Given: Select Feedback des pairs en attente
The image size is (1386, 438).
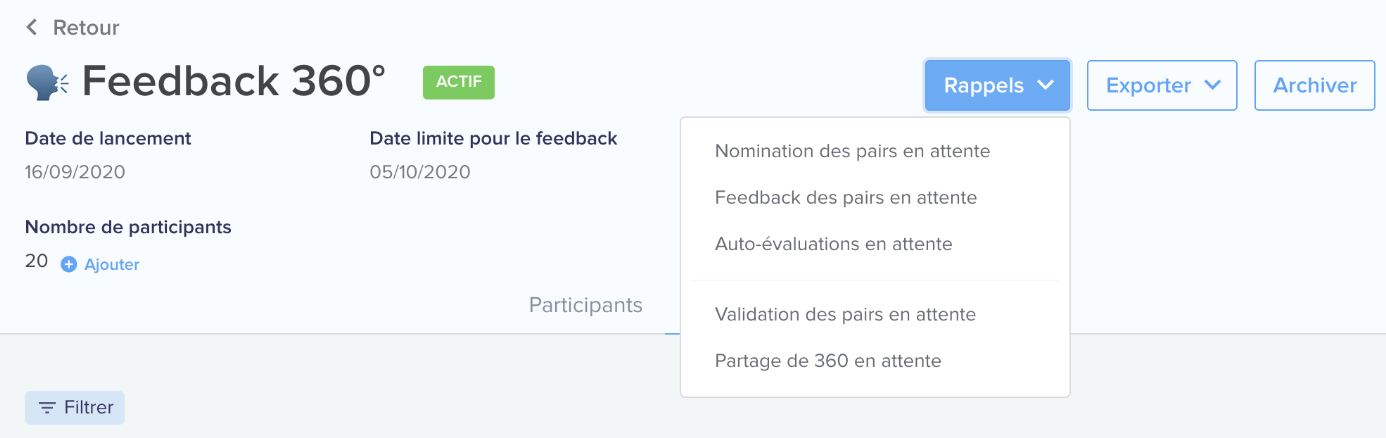Looking at the screenshot, I should (x=846, y=198).
